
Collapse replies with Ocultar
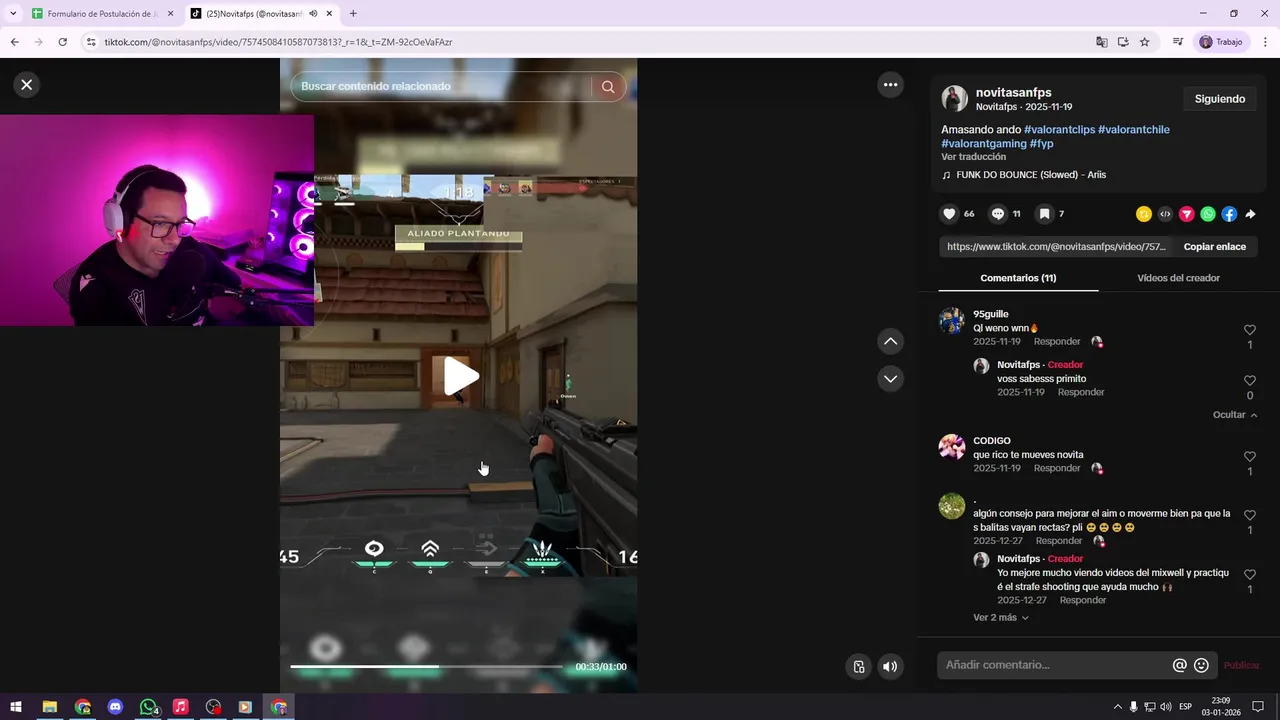(1235, 415)
